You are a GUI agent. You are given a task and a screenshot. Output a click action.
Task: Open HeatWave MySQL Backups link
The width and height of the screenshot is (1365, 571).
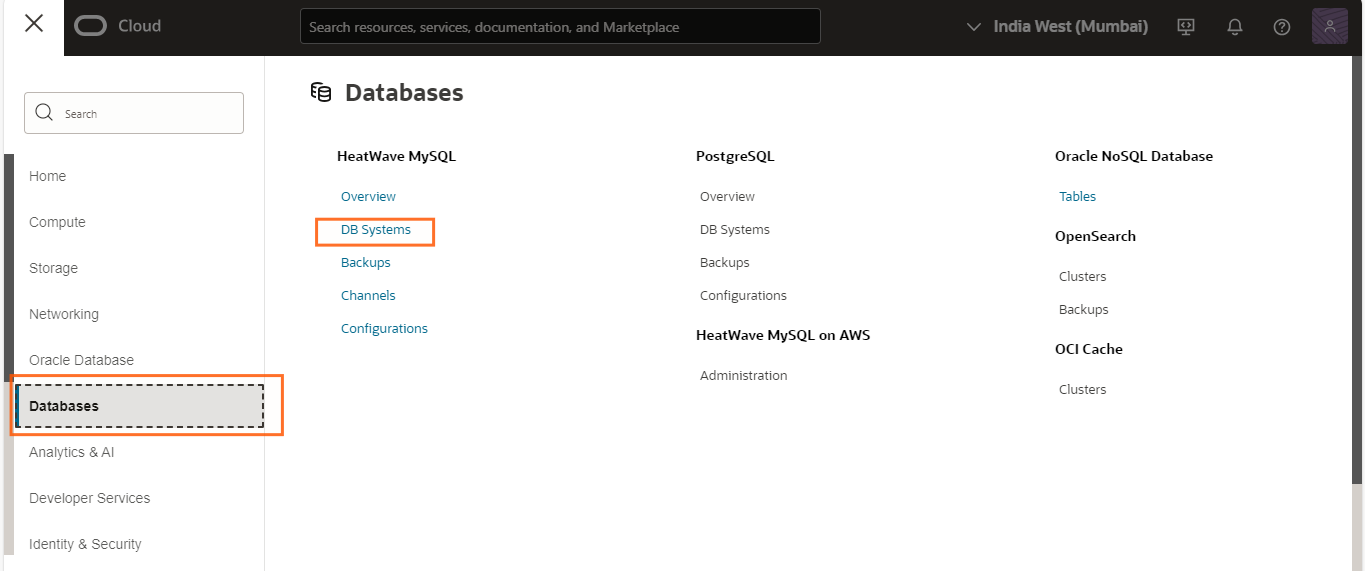point(365,263)
